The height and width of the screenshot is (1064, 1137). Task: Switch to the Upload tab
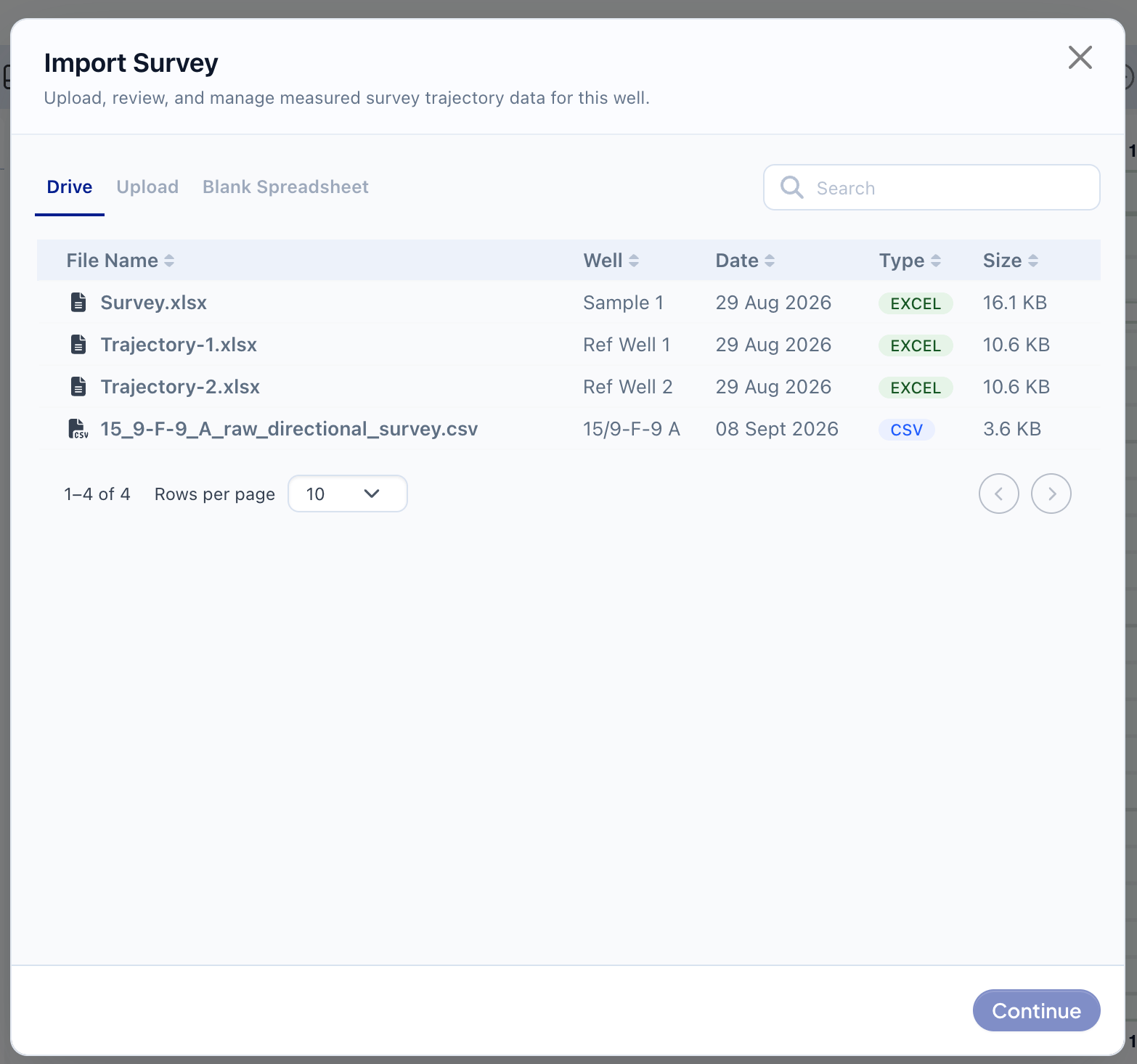tap(147, 187)
